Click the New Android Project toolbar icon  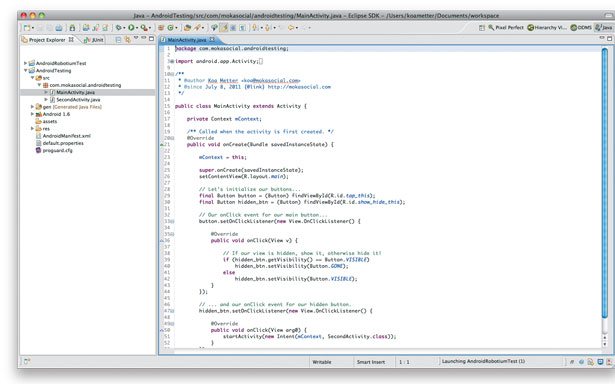pyautogui.click(x=86, y=28)
